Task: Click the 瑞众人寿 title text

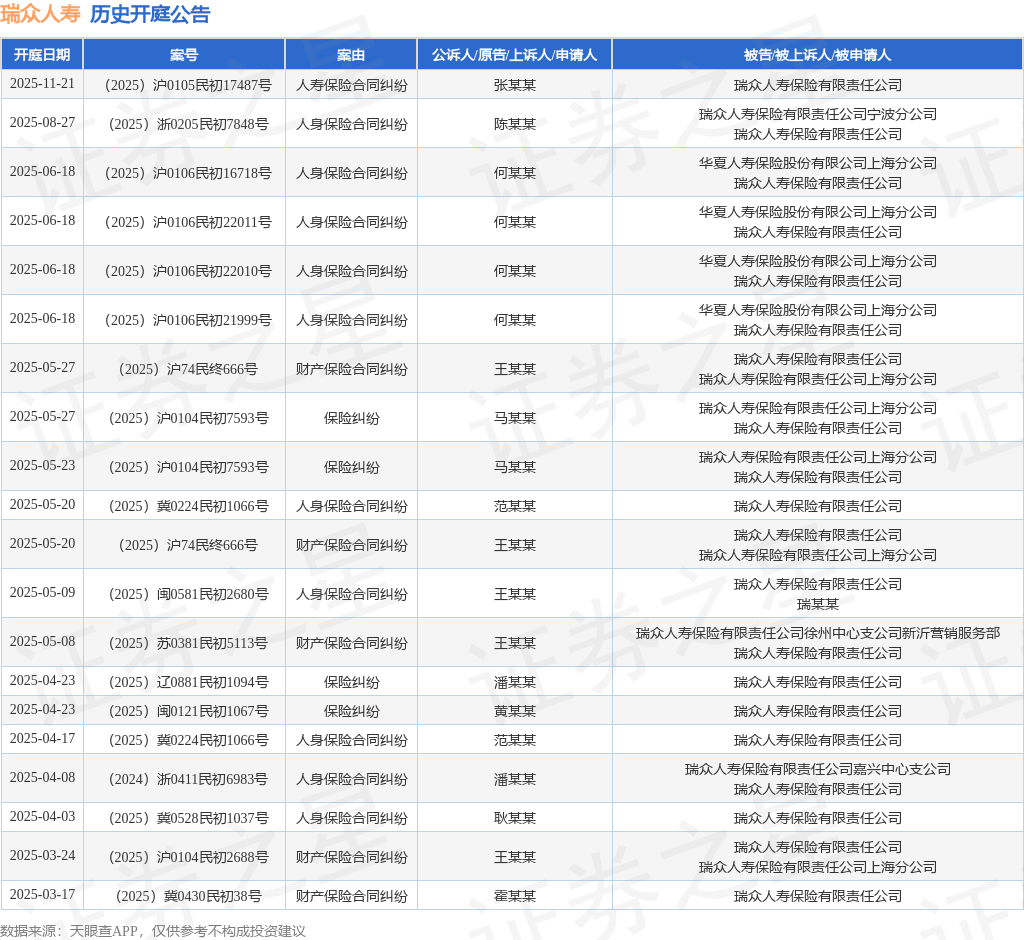Action: click(x=40, y=14)
